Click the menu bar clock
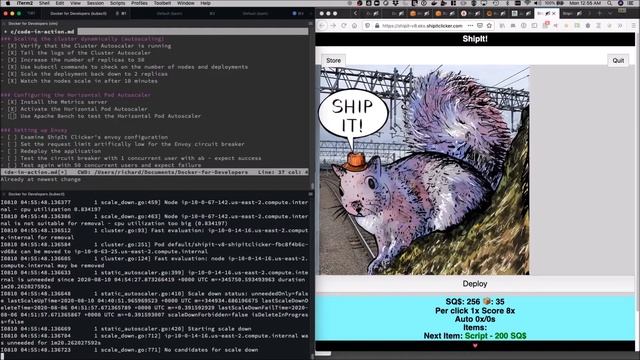Screen dimensions: 640x360 click(585, 3)
